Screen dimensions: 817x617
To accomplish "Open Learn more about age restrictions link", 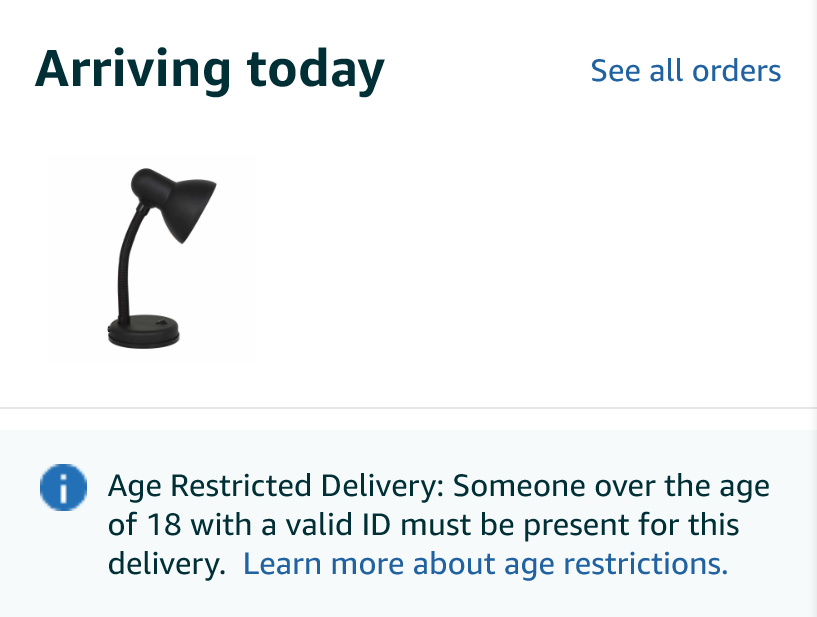I will 485,563.
